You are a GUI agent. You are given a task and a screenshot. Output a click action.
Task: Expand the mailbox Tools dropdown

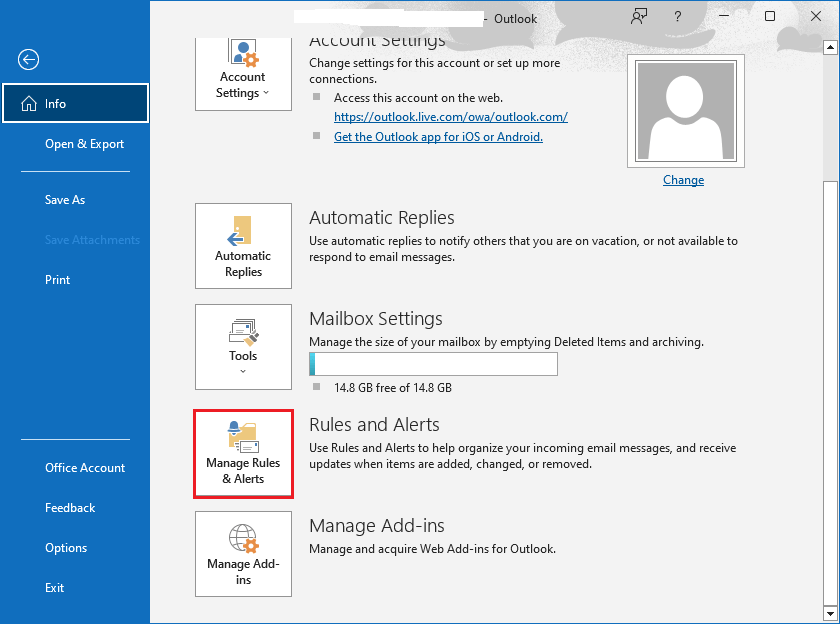243,347
